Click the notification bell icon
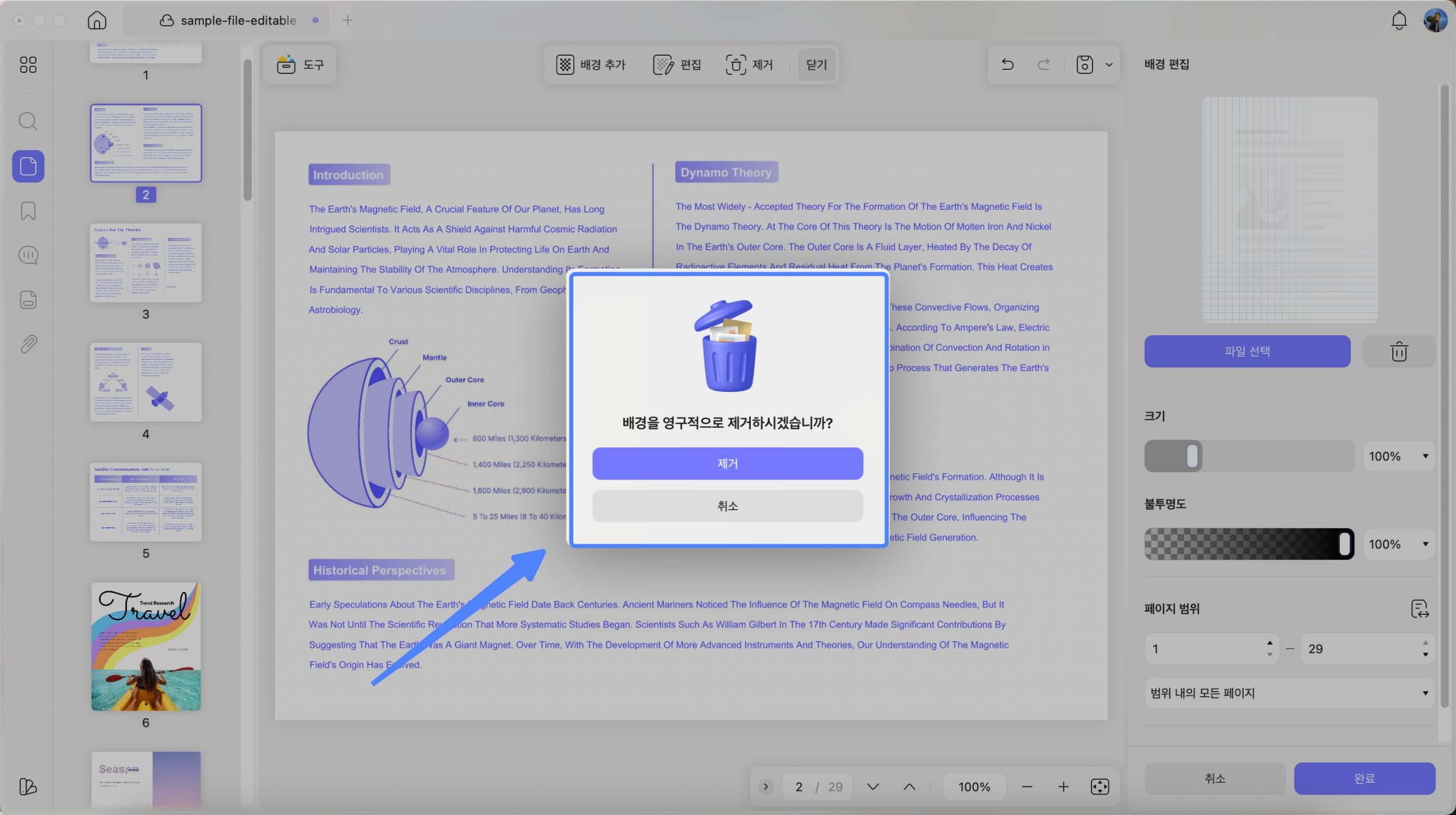This screenshot has width=1456, height=815. coord(1399,20)
